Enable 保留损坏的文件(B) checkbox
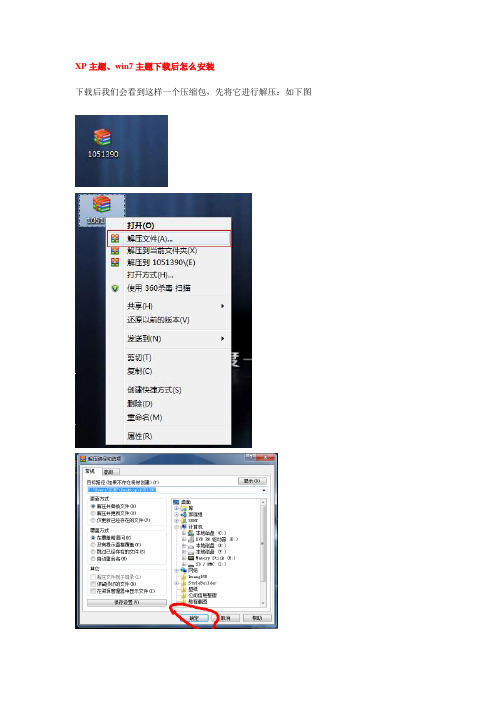The image size is (496, 702). tap(93, 584)
